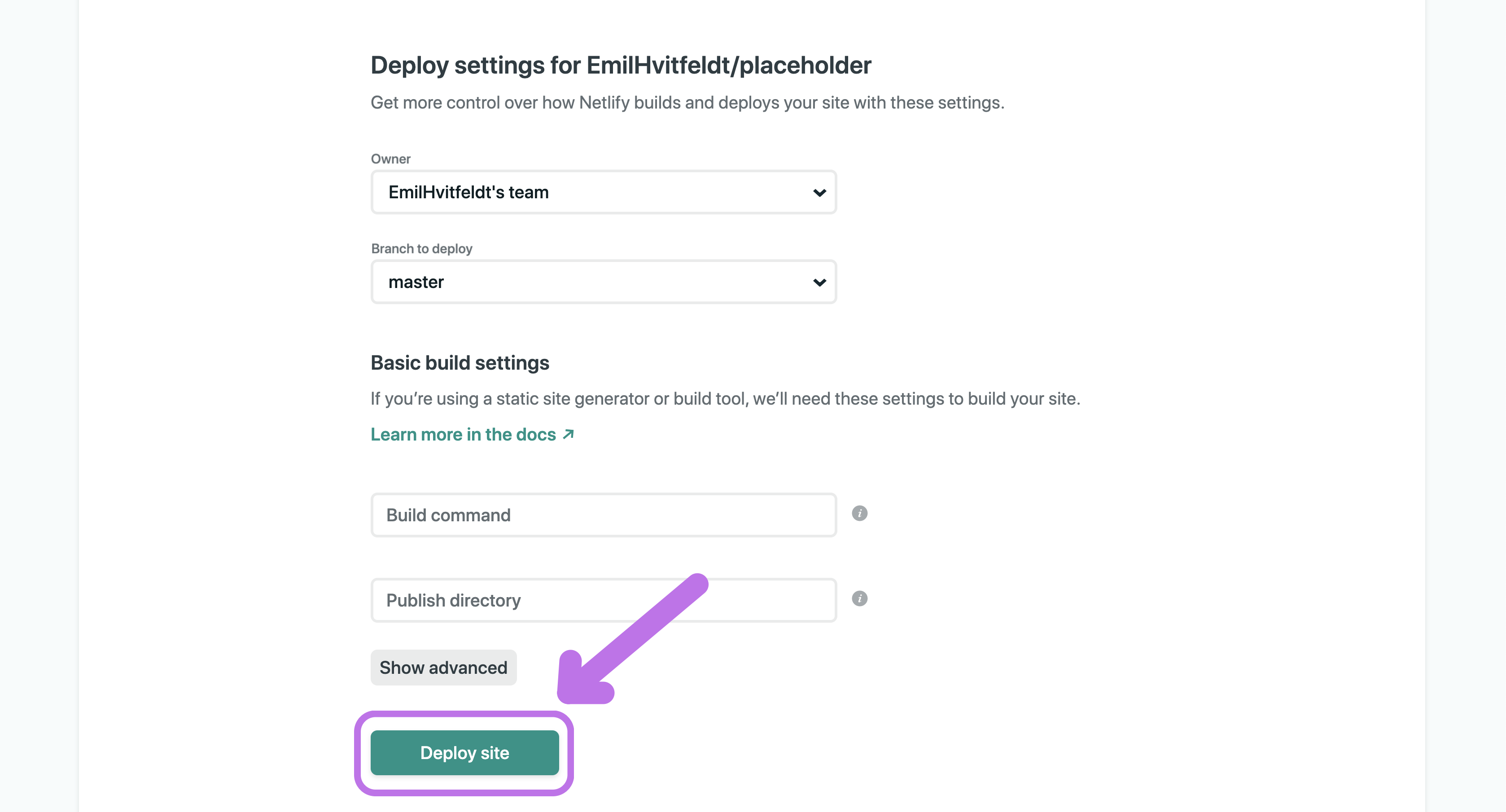Click the Owner field label

pos(390,159)
